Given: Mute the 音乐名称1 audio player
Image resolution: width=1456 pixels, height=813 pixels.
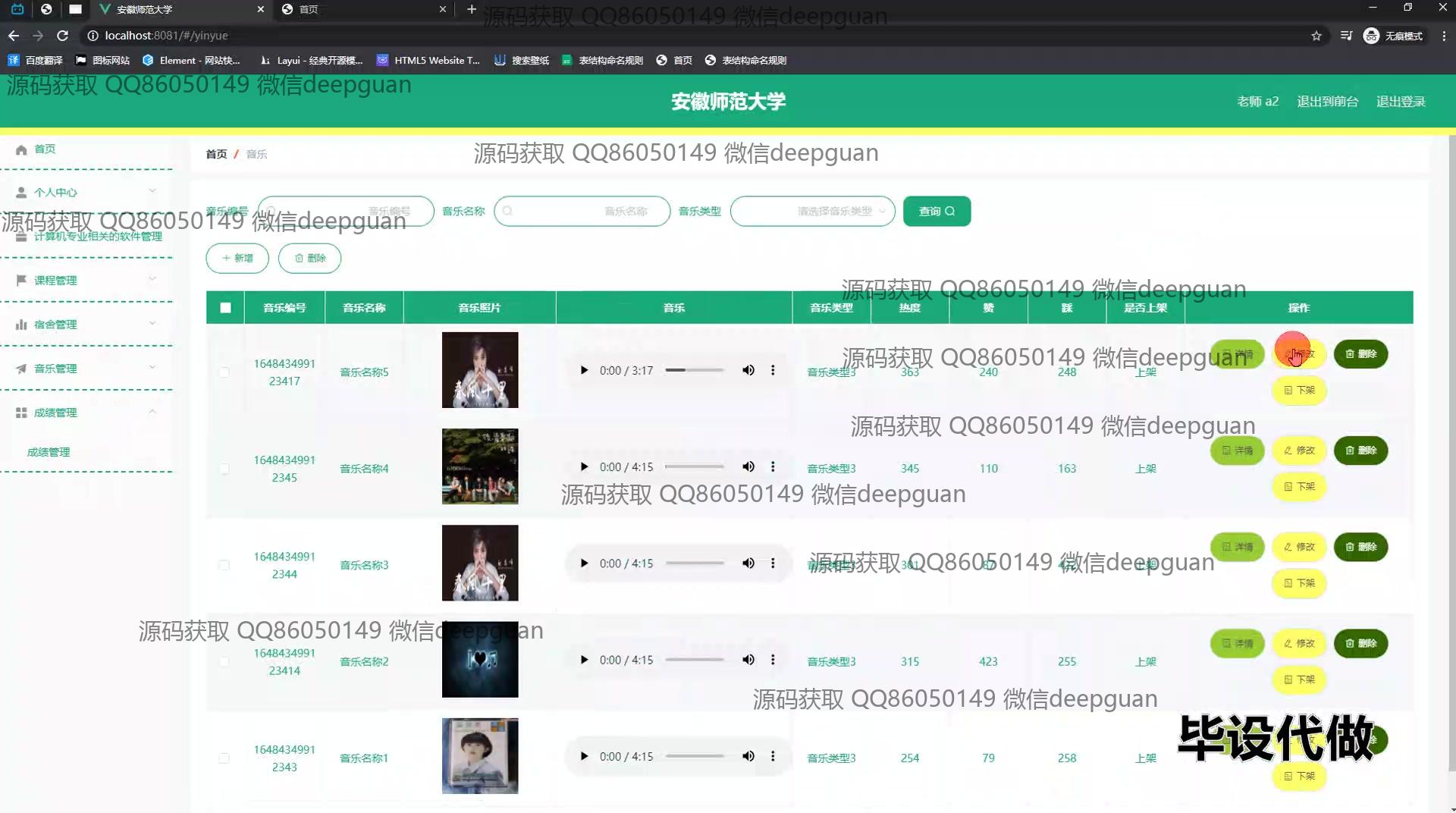Looking at the screenshot, I should 748,756.
